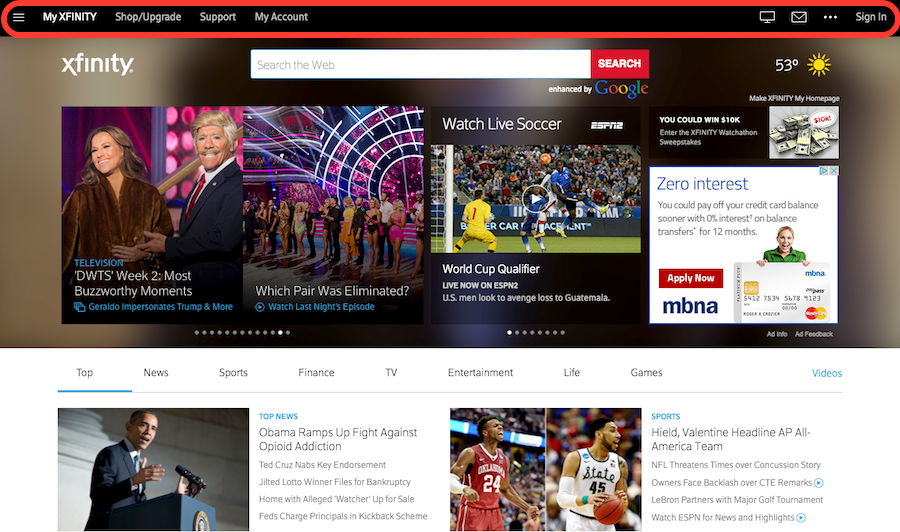Click Sign In

click(x=871, y=17)
